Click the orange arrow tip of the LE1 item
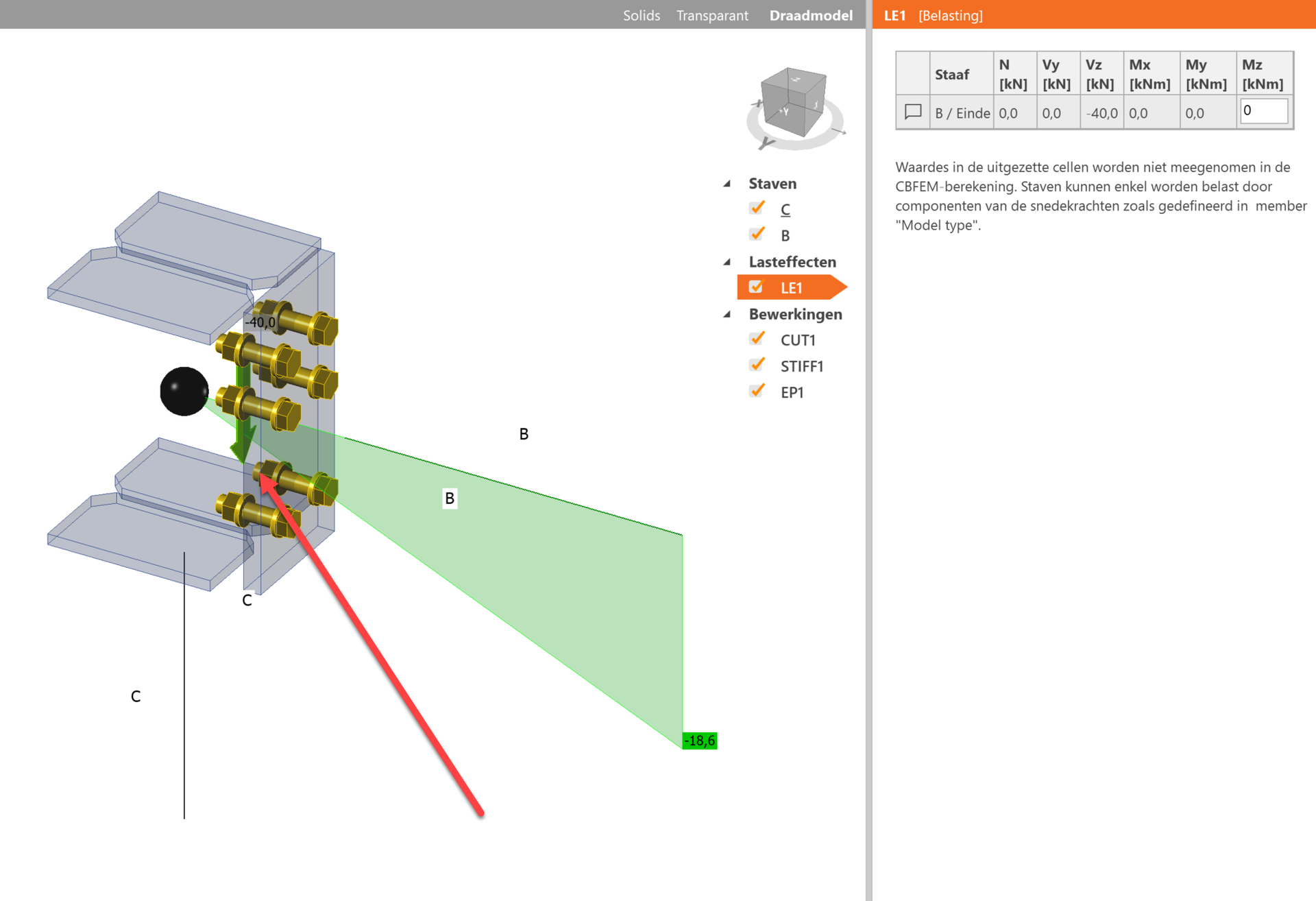This screenshot has height=901, width=1316. [x=839, y=287]
